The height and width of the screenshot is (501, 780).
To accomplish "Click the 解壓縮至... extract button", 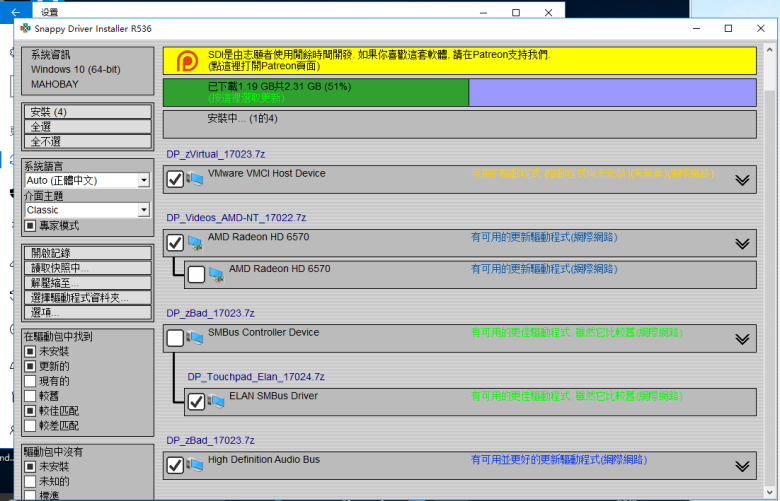I will coord(88,283).
